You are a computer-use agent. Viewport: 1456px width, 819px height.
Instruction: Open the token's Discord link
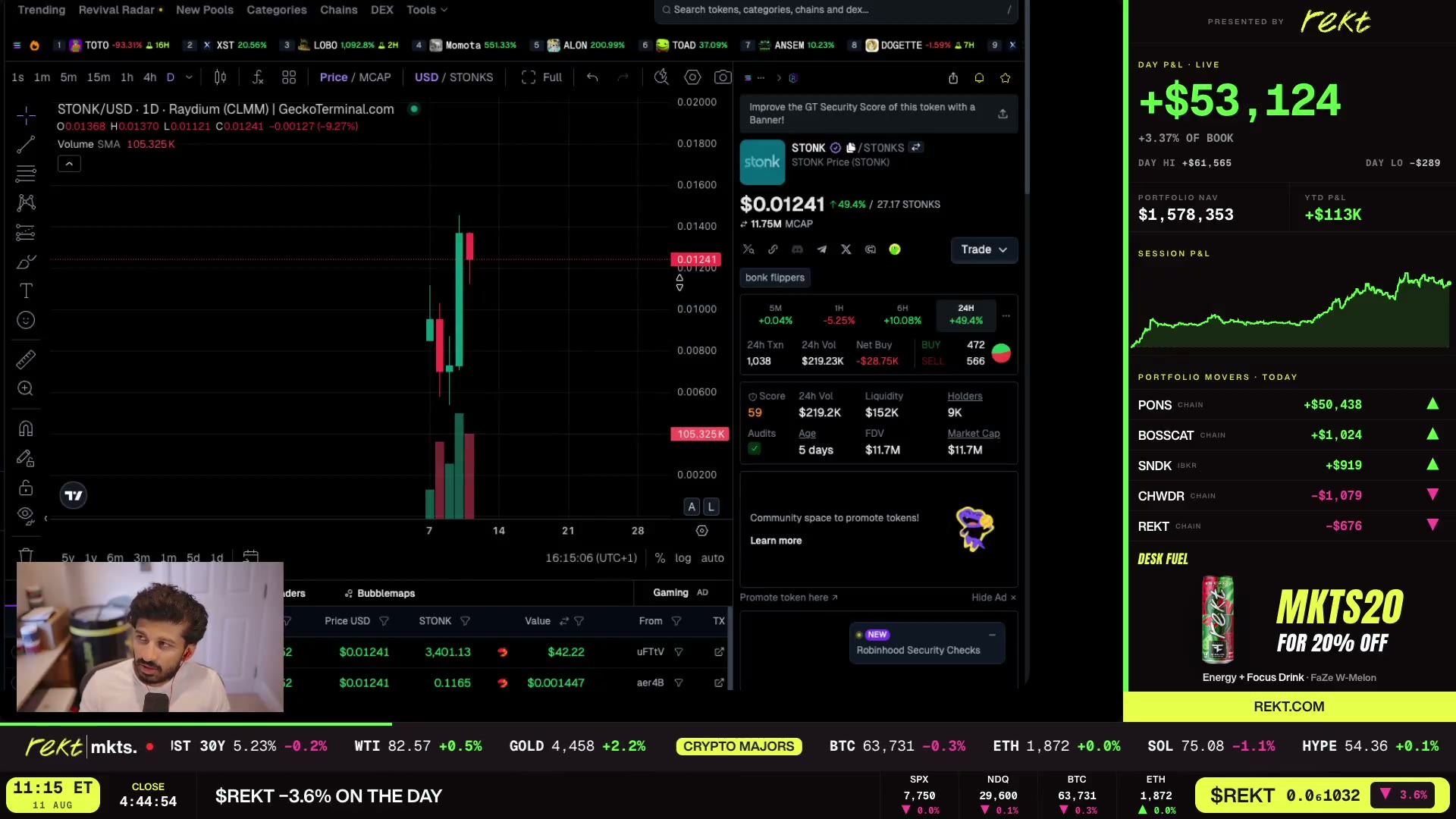(797, 249)
